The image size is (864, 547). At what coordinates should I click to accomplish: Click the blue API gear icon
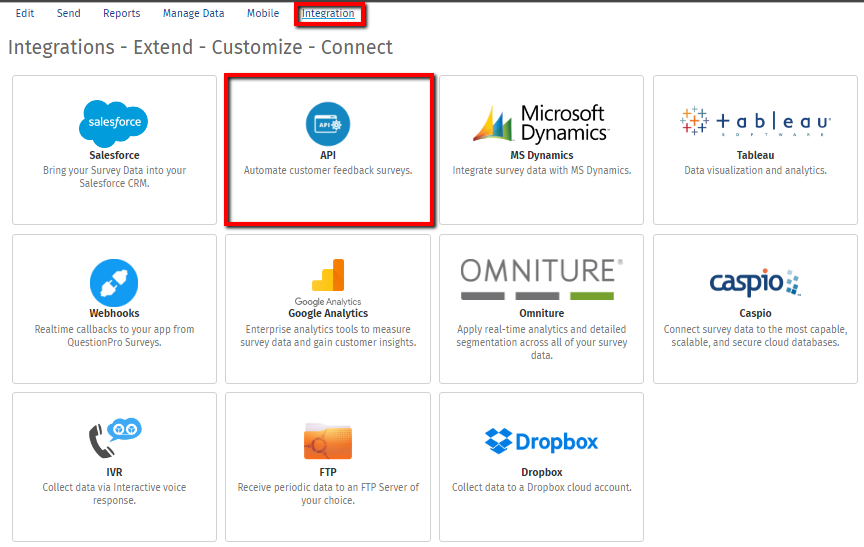(328, 124)
